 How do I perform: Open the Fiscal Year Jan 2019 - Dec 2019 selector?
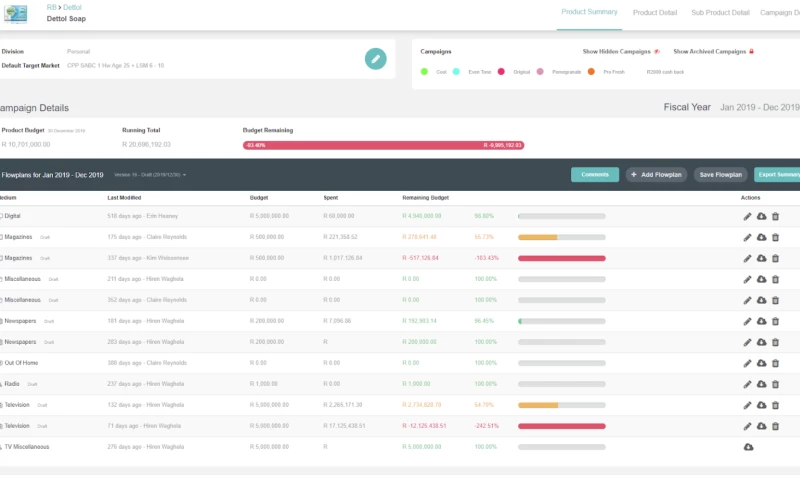[x=759, y=108]
